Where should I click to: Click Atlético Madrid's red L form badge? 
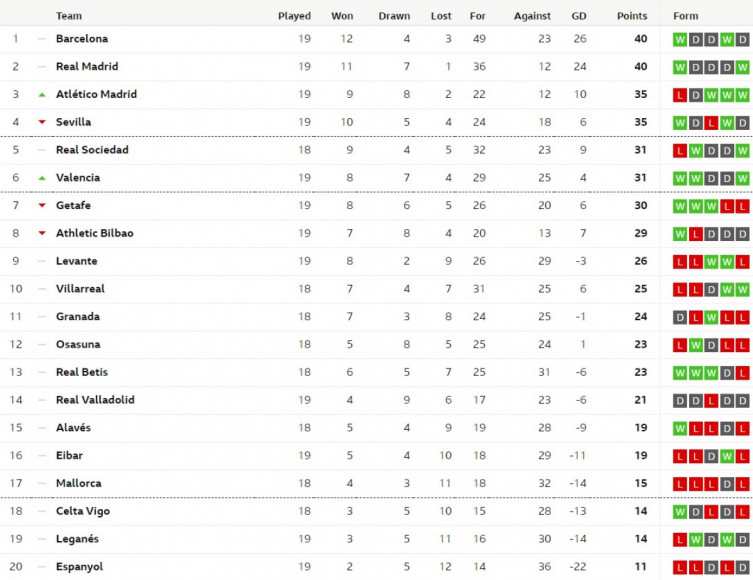680,95
